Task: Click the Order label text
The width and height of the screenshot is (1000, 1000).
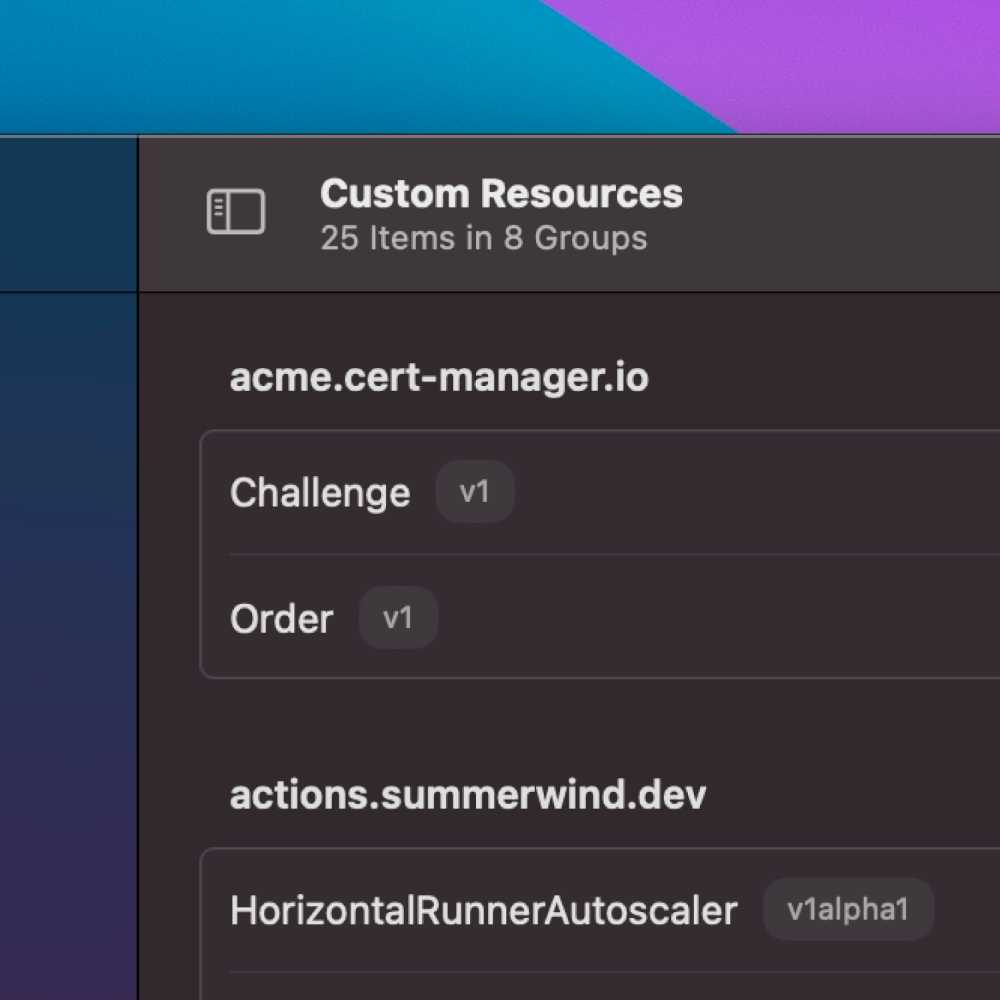Action: pos(281,618)
